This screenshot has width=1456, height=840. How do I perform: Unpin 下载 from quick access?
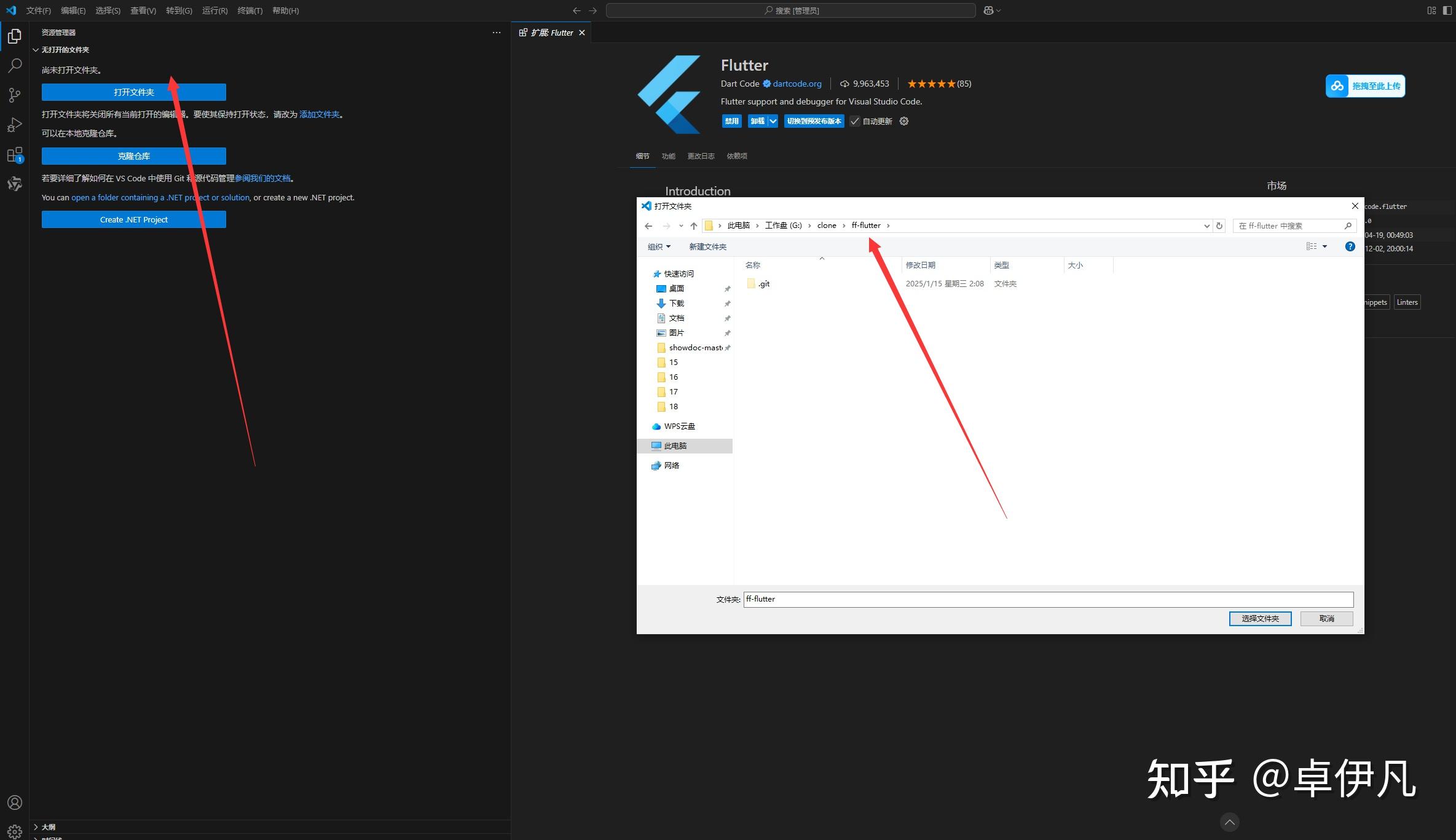(x=728, y=303)
